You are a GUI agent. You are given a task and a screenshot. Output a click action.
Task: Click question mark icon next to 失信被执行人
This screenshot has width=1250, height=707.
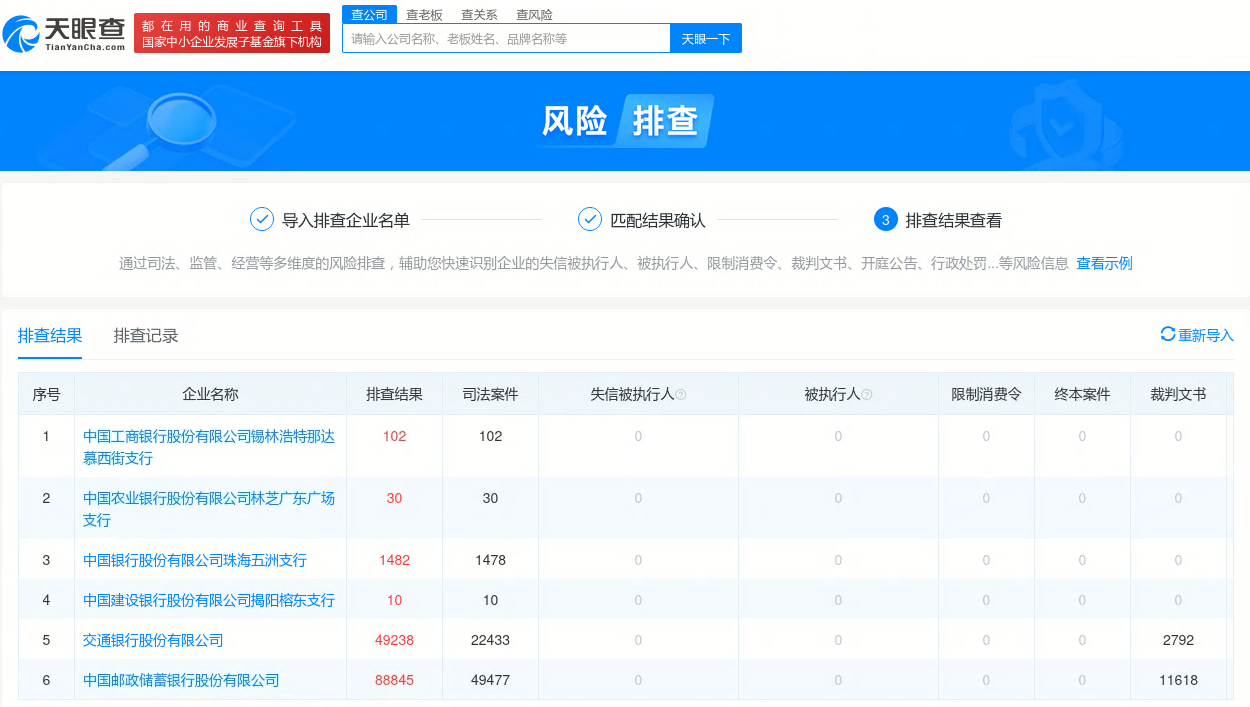pos(682,393)
